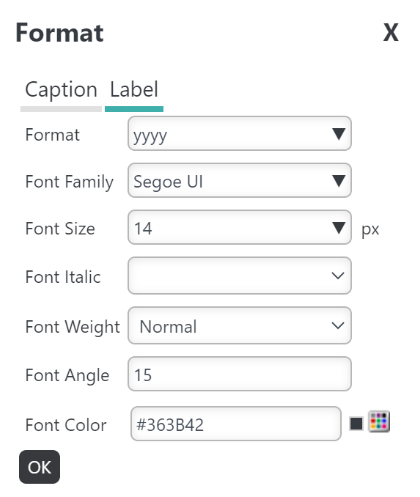Select the Label tab
The image size is (420, 497).
pos(134,90)
